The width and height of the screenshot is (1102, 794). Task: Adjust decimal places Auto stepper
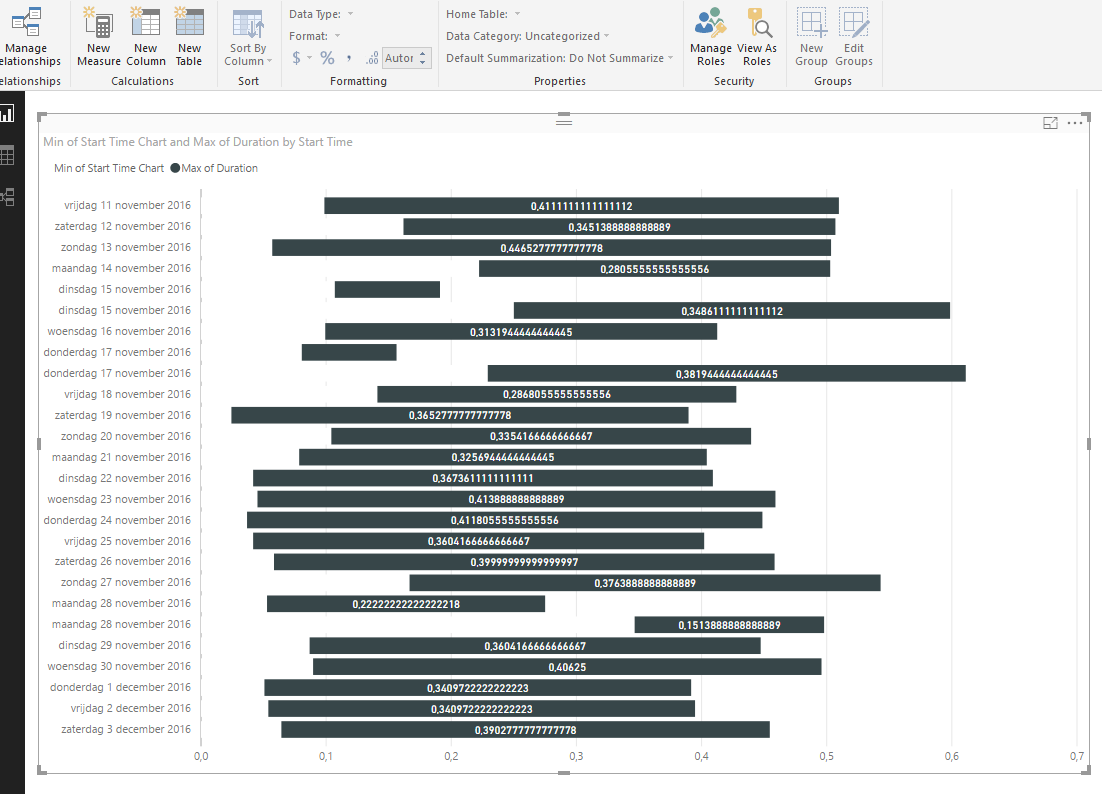(422, 58)
